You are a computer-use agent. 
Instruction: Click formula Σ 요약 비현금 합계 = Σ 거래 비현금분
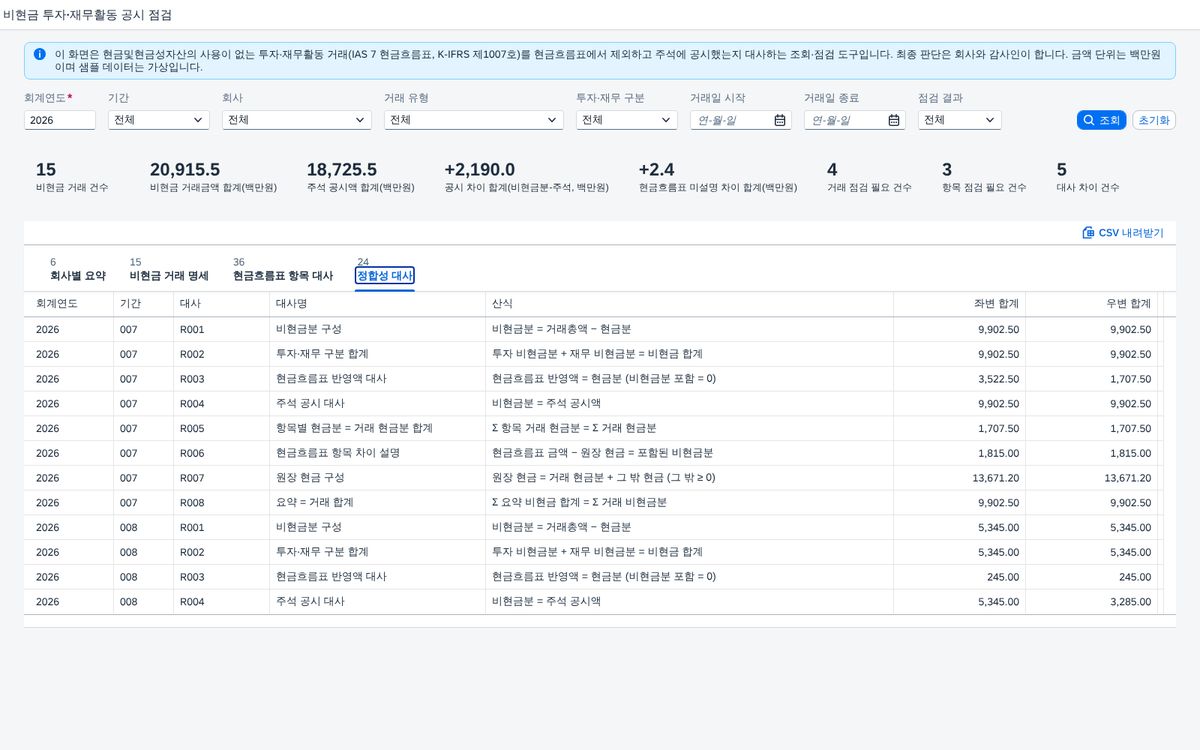tap(579, 503)
